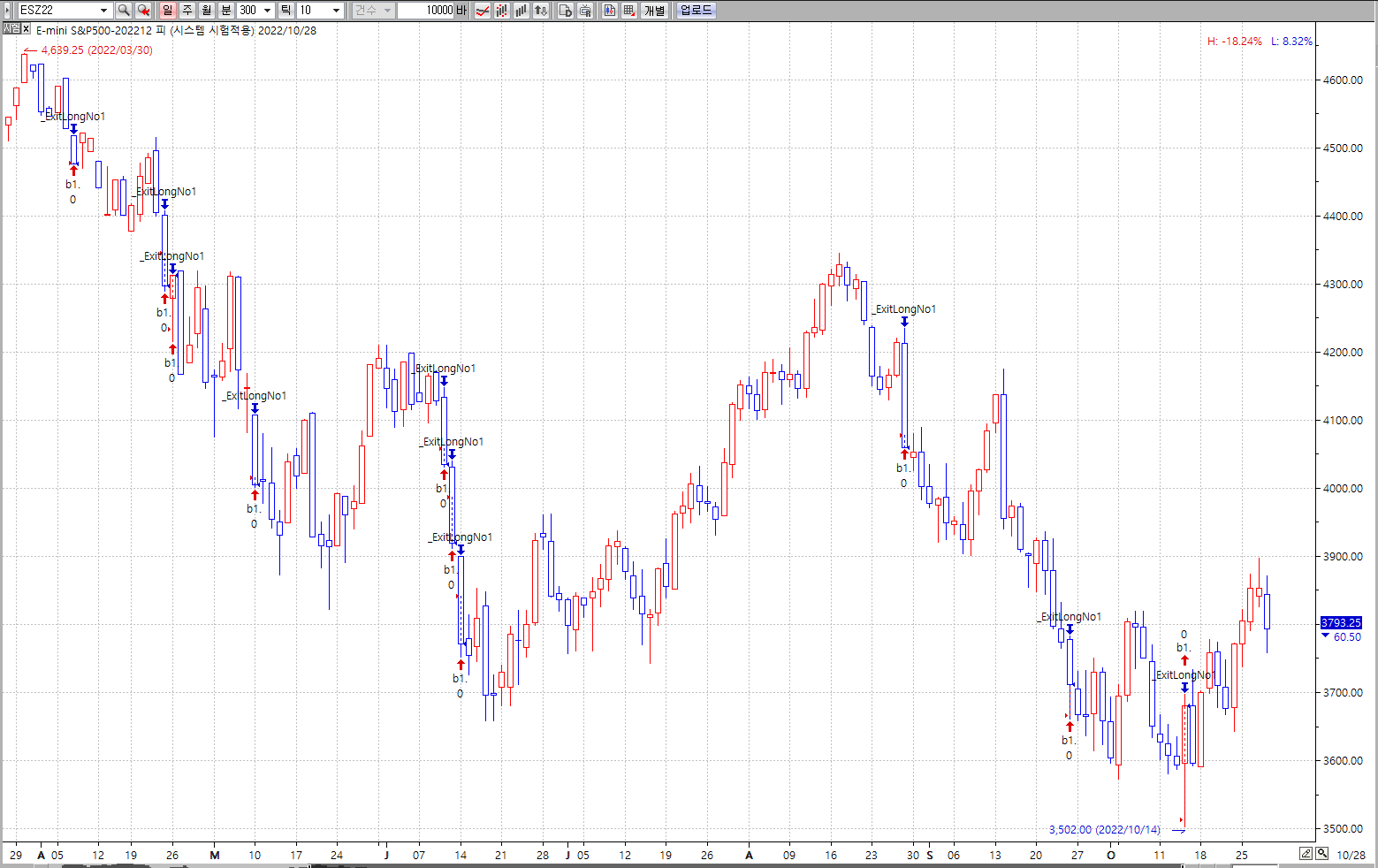Click the recent symbol search icon with red arrow
The width and height of the screenshot is (1378, 868).
144,11
